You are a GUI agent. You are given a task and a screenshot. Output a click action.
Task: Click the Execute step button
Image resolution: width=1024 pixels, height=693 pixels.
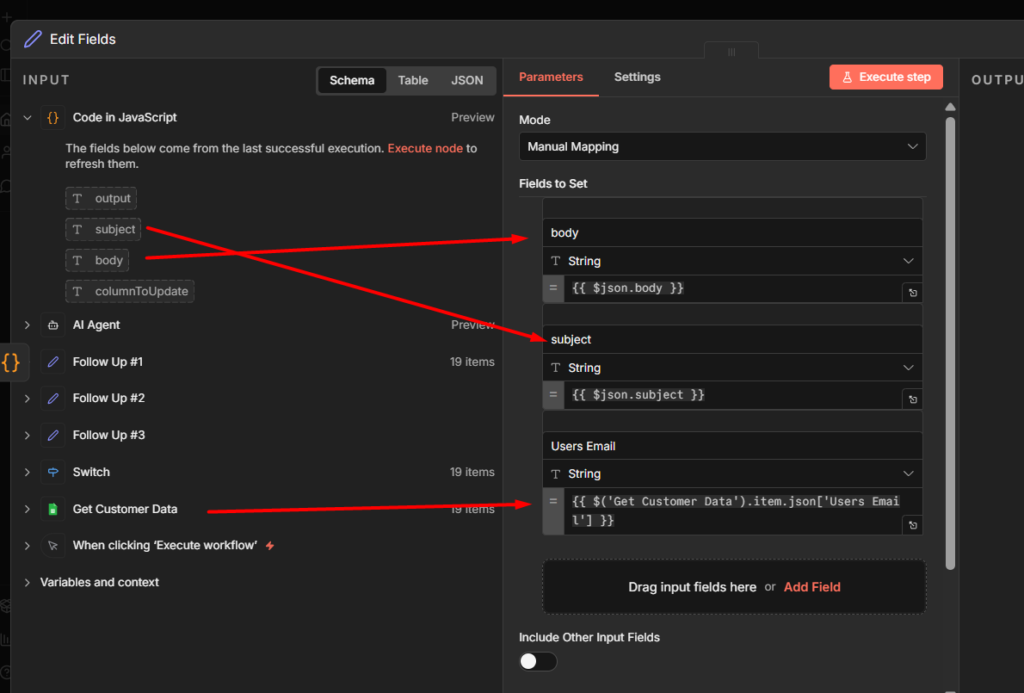click(886, 76)
